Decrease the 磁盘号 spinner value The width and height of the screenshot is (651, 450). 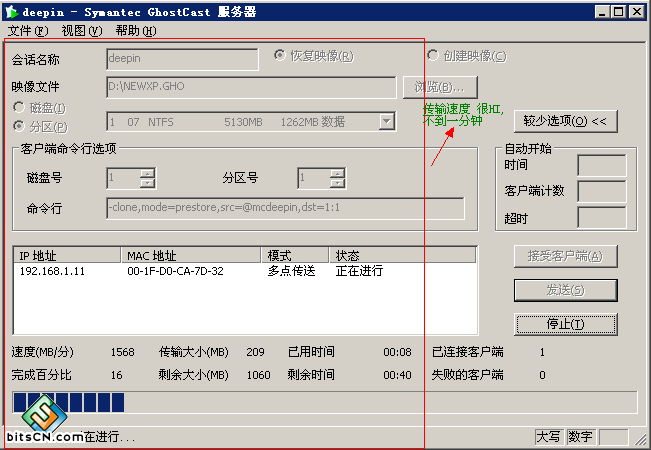(147, 183)
